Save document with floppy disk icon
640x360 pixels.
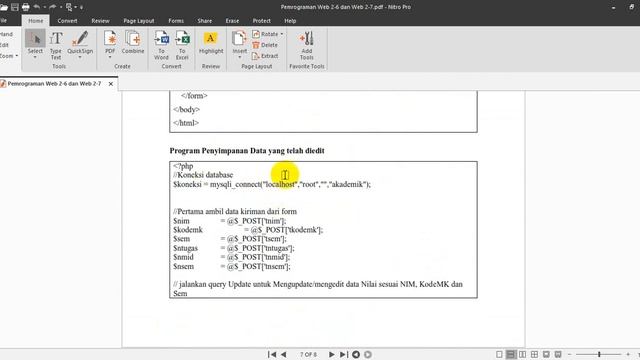(x=15, y=7)
